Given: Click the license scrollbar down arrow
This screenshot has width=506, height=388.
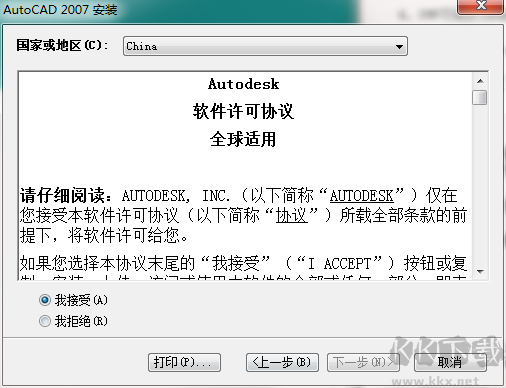Looking at the screenshot, I should (480, 272).
